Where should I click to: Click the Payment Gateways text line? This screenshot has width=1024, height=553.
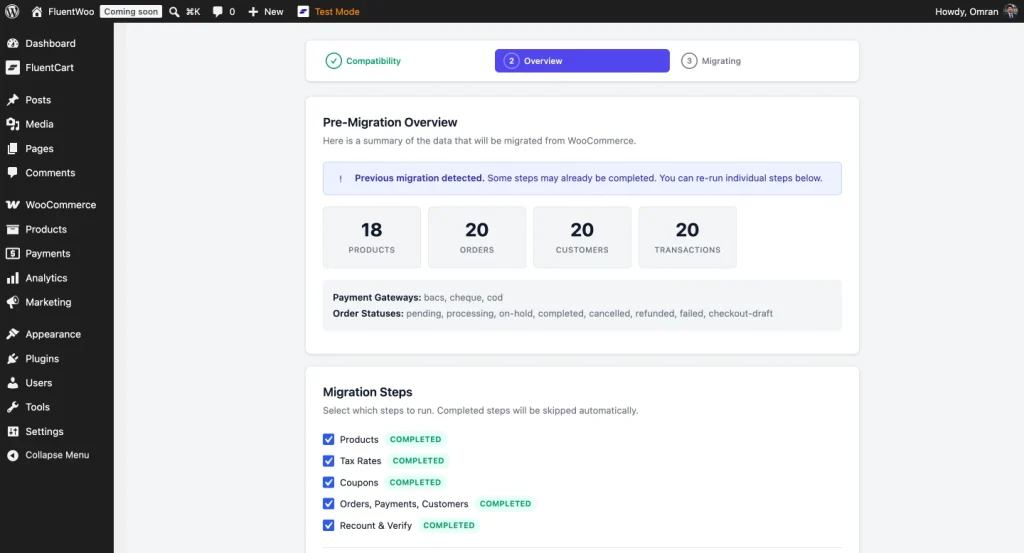click(x=418, y=298)
